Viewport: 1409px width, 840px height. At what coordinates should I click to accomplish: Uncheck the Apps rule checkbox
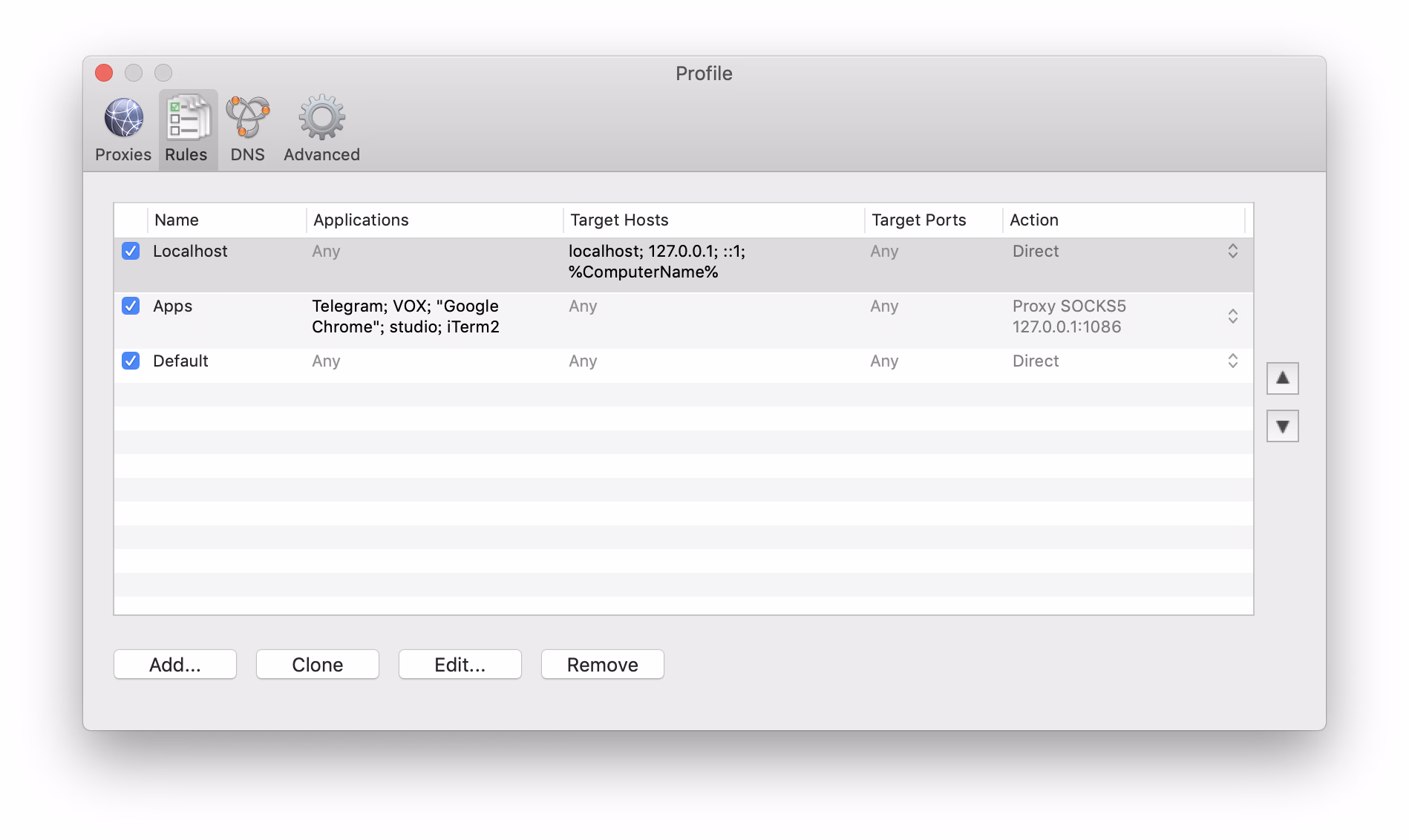point(131,306)
